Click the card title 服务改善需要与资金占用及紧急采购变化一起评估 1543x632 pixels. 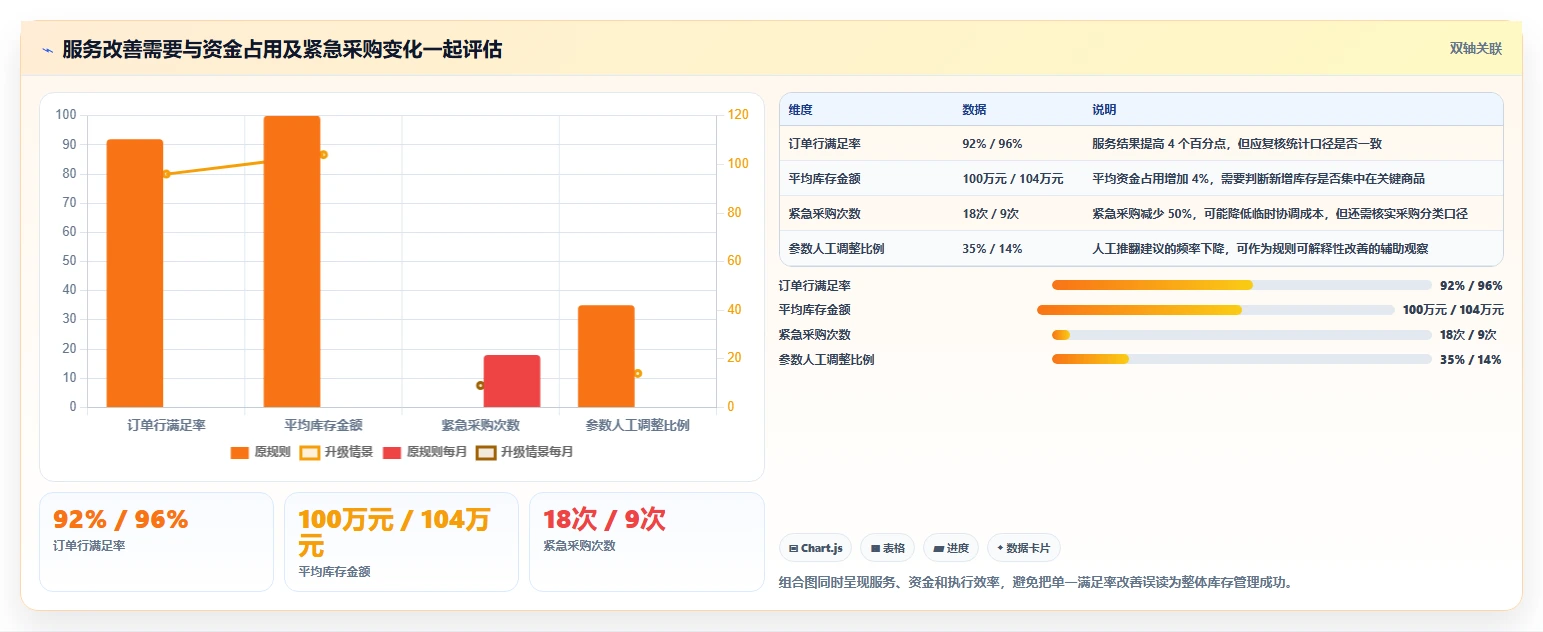coord(282,49)
